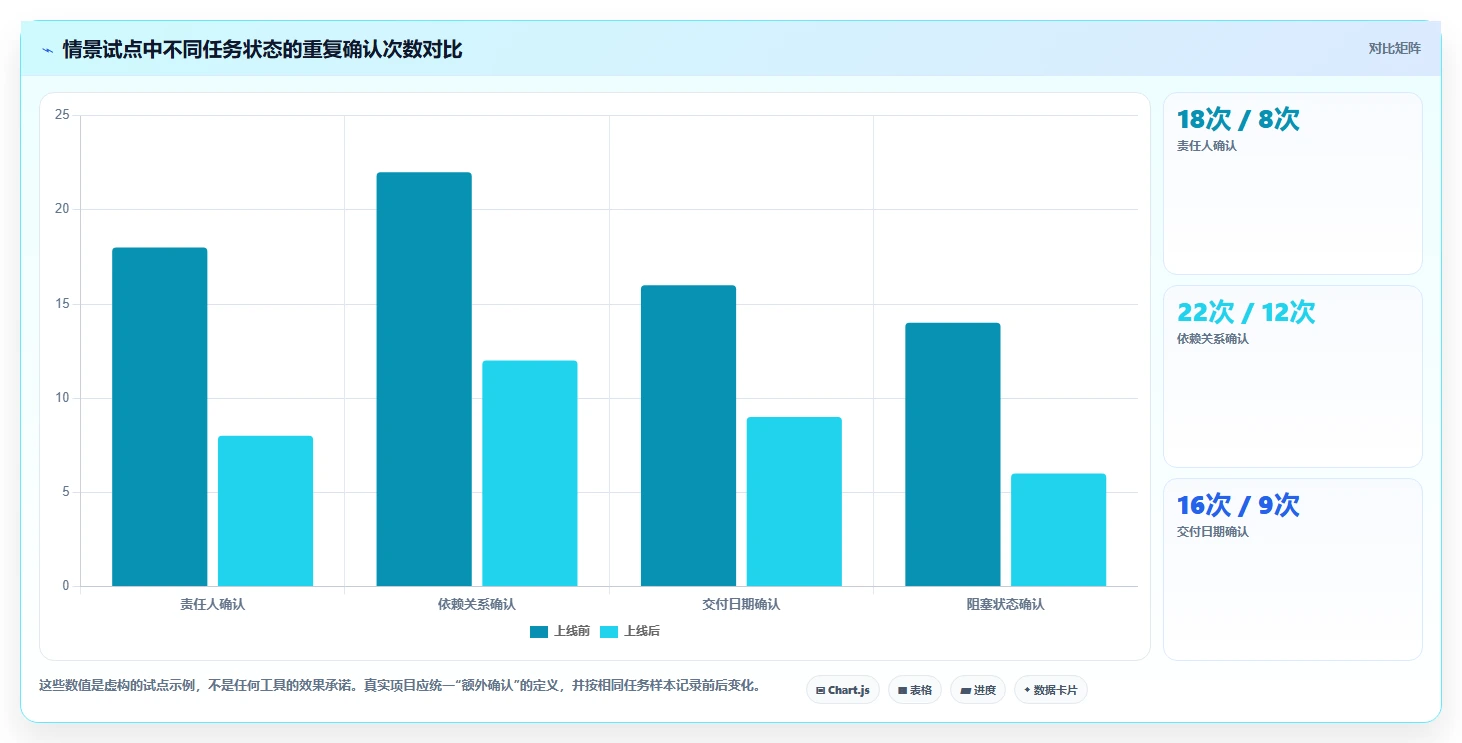Click the 依赖关系确认 caption in second card
1462x743 pixels.
click(1213, 339)
